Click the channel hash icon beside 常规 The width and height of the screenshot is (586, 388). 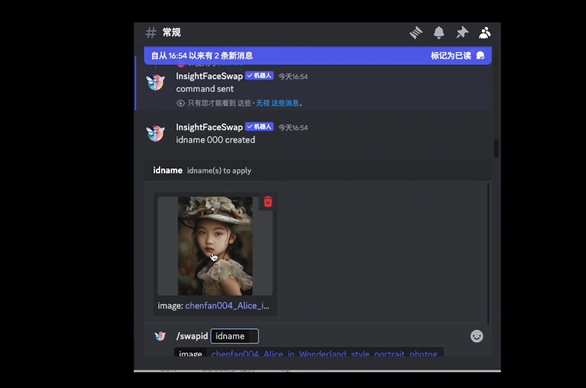point(151,33)
